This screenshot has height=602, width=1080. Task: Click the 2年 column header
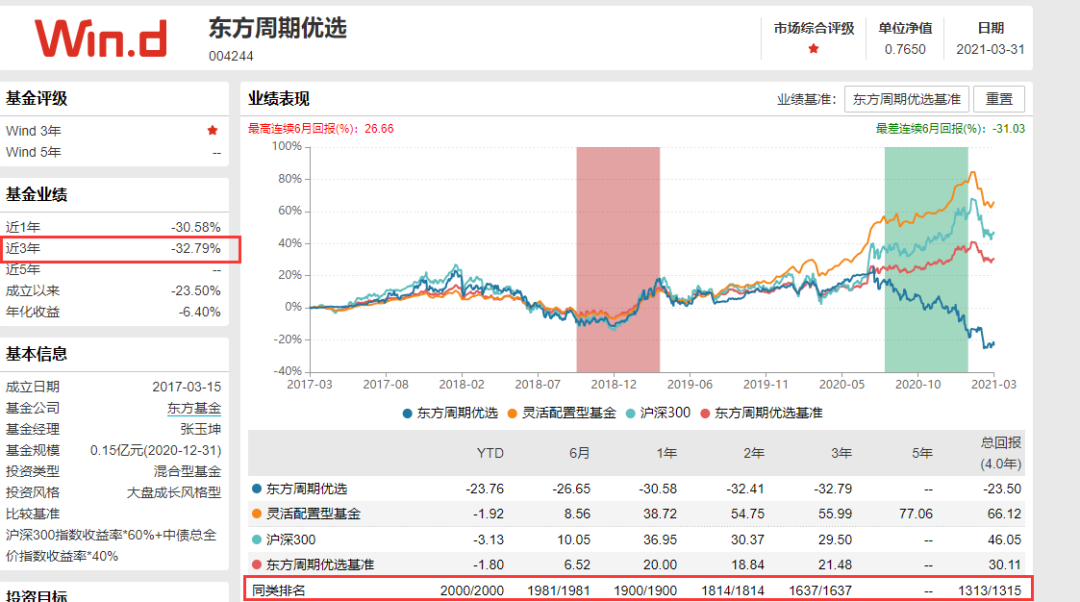coord(754,453)
